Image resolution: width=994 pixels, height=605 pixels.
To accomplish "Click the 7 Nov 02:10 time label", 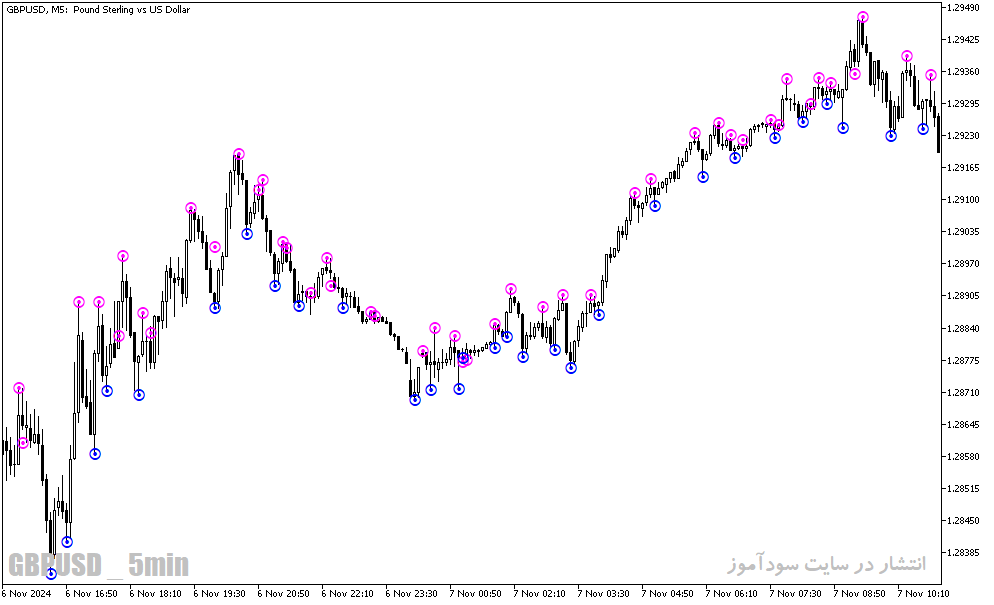I will pyautogui.click(x=539, y=594).
